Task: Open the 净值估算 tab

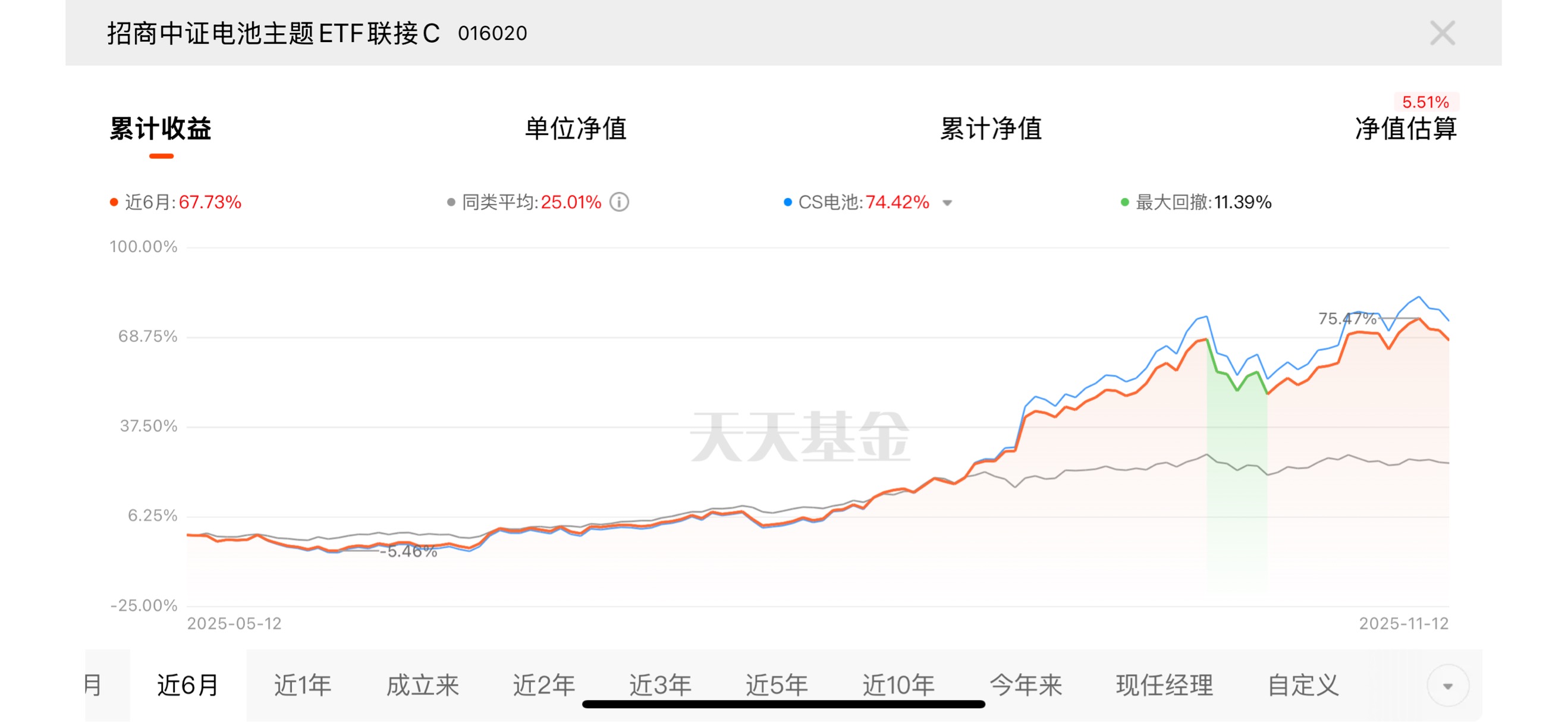Action: click(x=1406, y=128)
